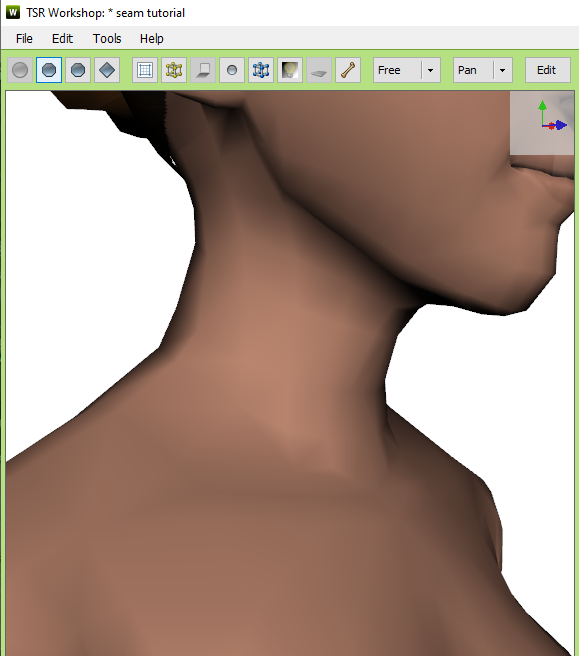
Task: Select the flat gray sphere shading mode
Action: [20, 70]
